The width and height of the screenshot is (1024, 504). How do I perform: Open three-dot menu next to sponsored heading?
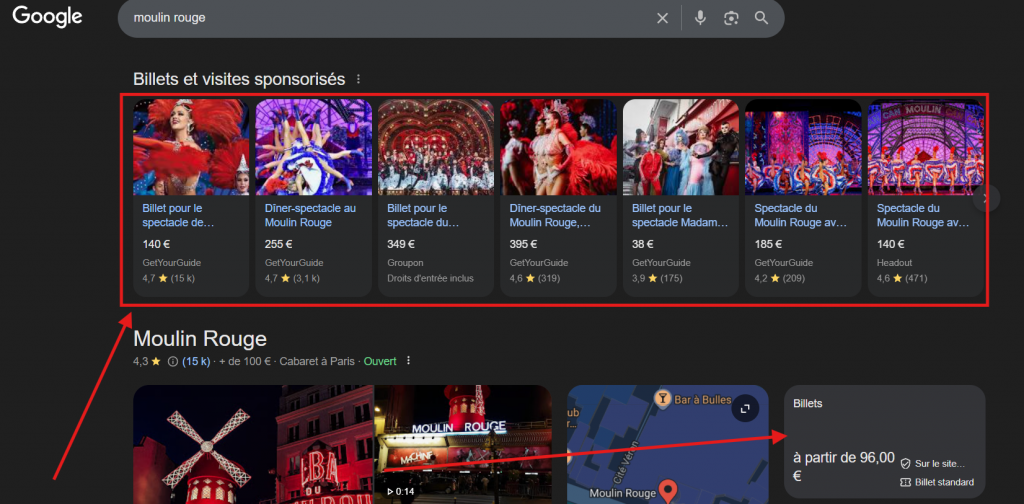pos(359,79)
